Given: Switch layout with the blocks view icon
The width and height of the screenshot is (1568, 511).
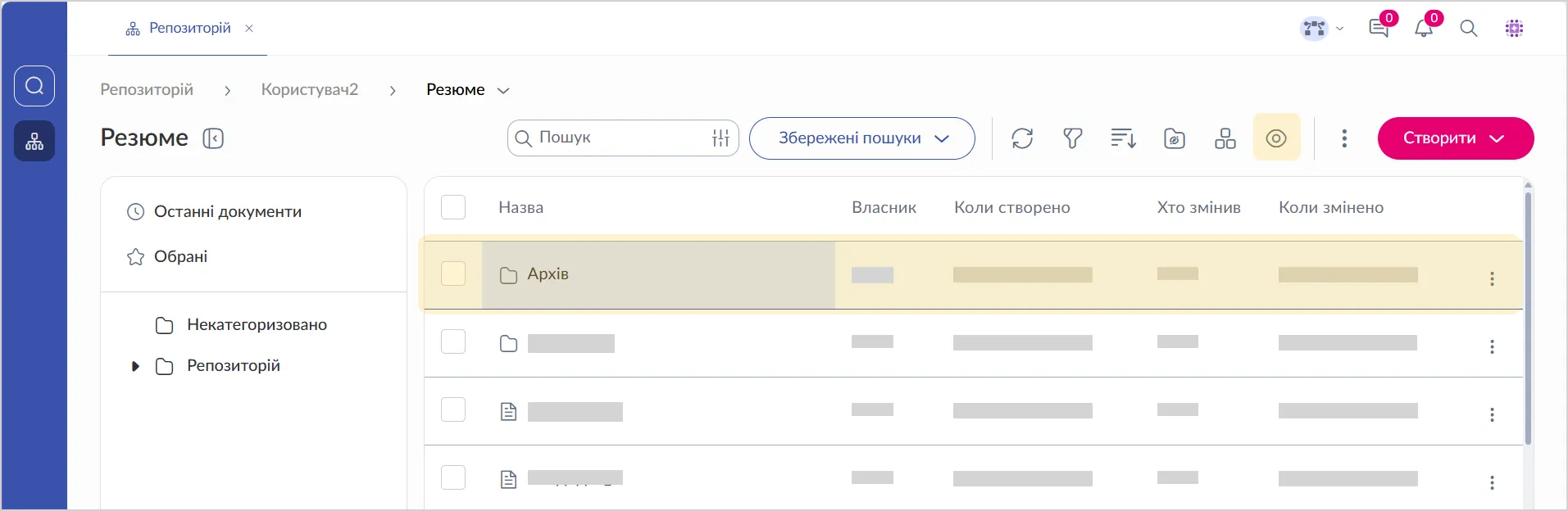Looking at the screenshot, I should coord(1225,138).
